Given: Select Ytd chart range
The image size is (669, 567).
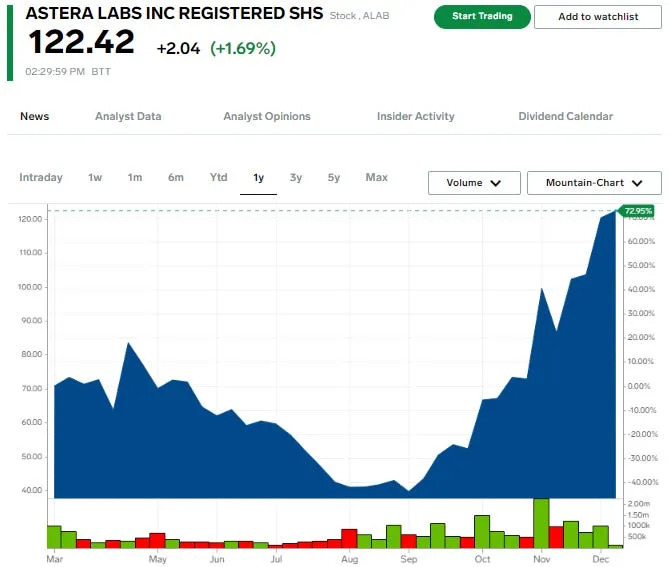Looking at the screenshot, I should (218, 177).
